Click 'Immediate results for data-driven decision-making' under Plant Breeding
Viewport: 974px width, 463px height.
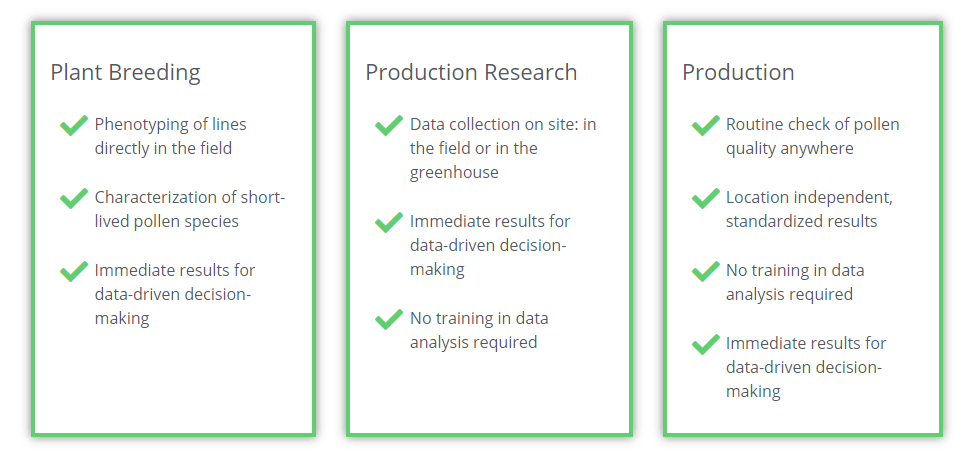(x=174, y=294)
